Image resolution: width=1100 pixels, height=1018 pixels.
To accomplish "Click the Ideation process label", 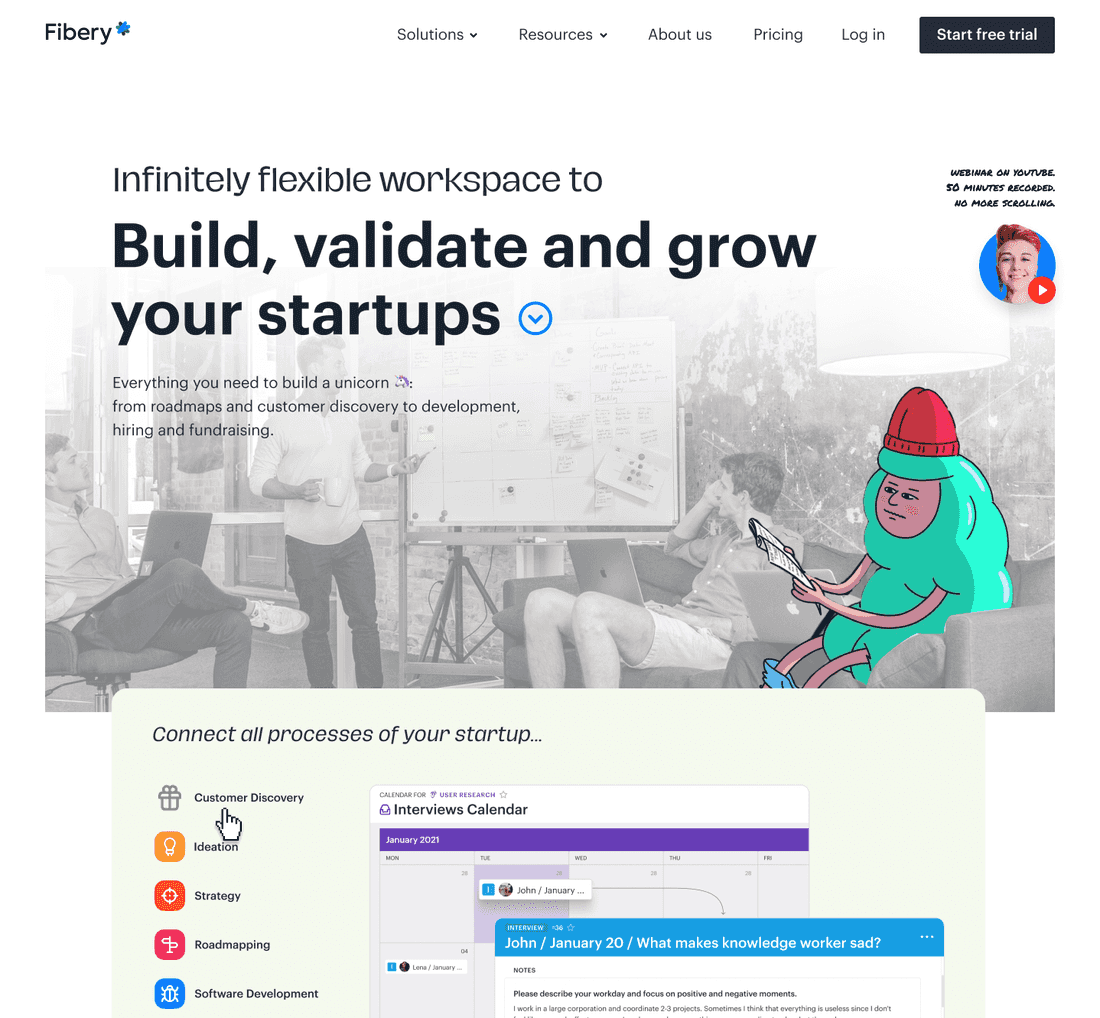I will click(216, 847).
